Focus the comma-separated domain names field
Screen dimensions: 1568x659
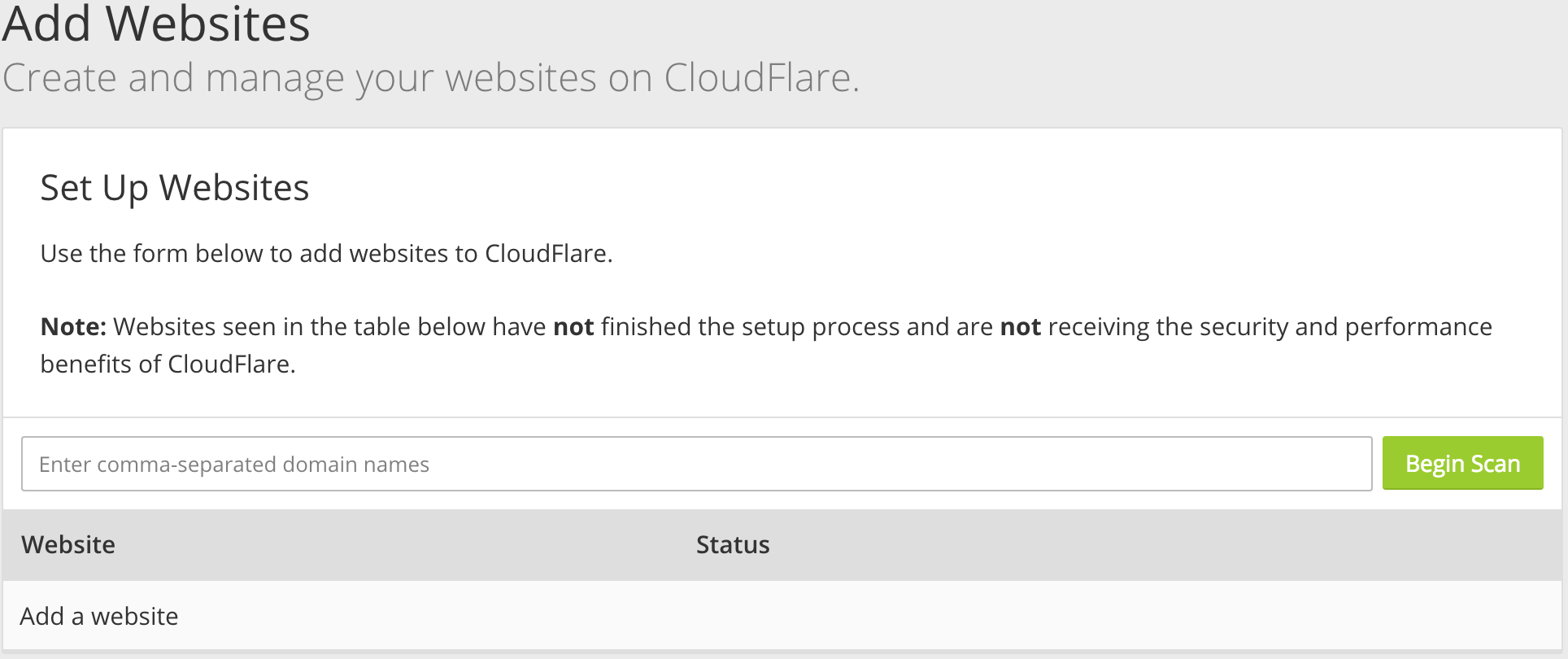pos(696,464)
